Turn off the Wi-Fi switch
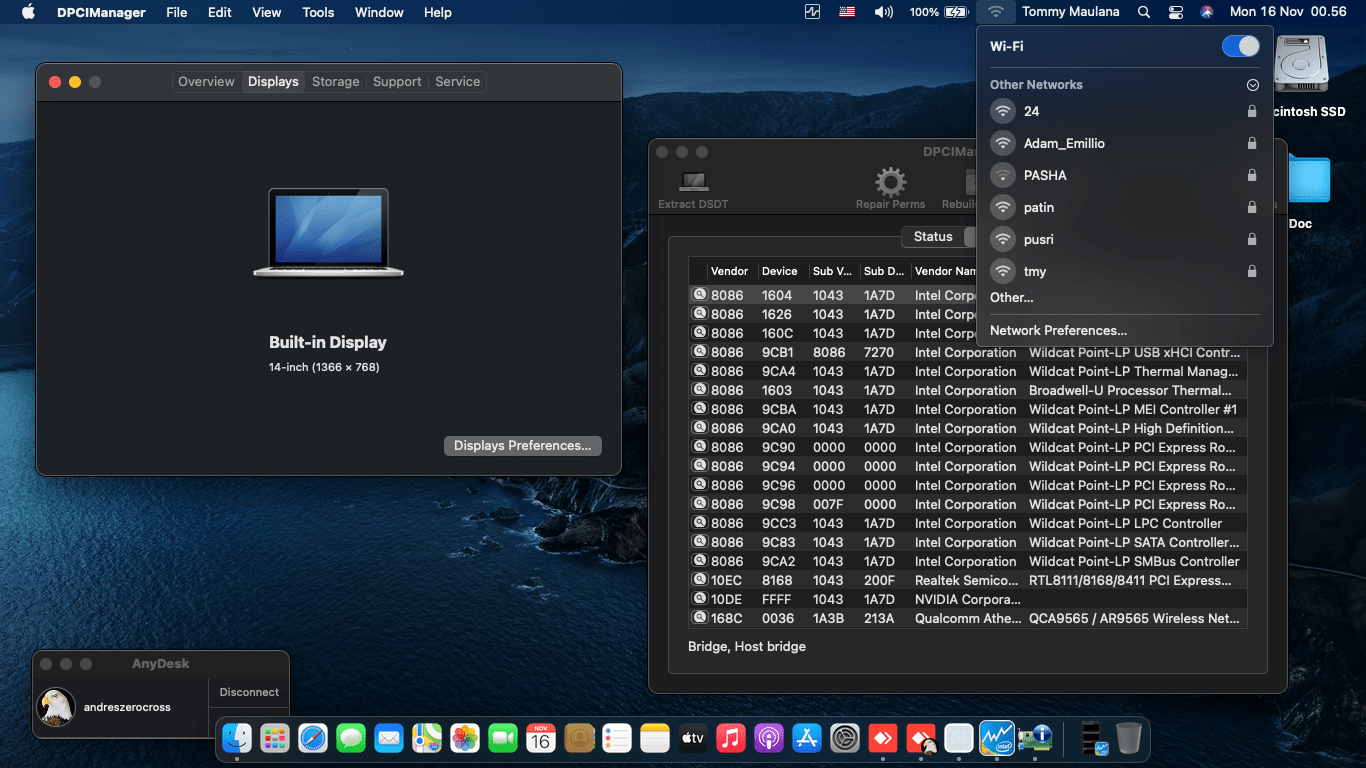Viewport: 1366px width, 768px height. [x=1240, y=46]
